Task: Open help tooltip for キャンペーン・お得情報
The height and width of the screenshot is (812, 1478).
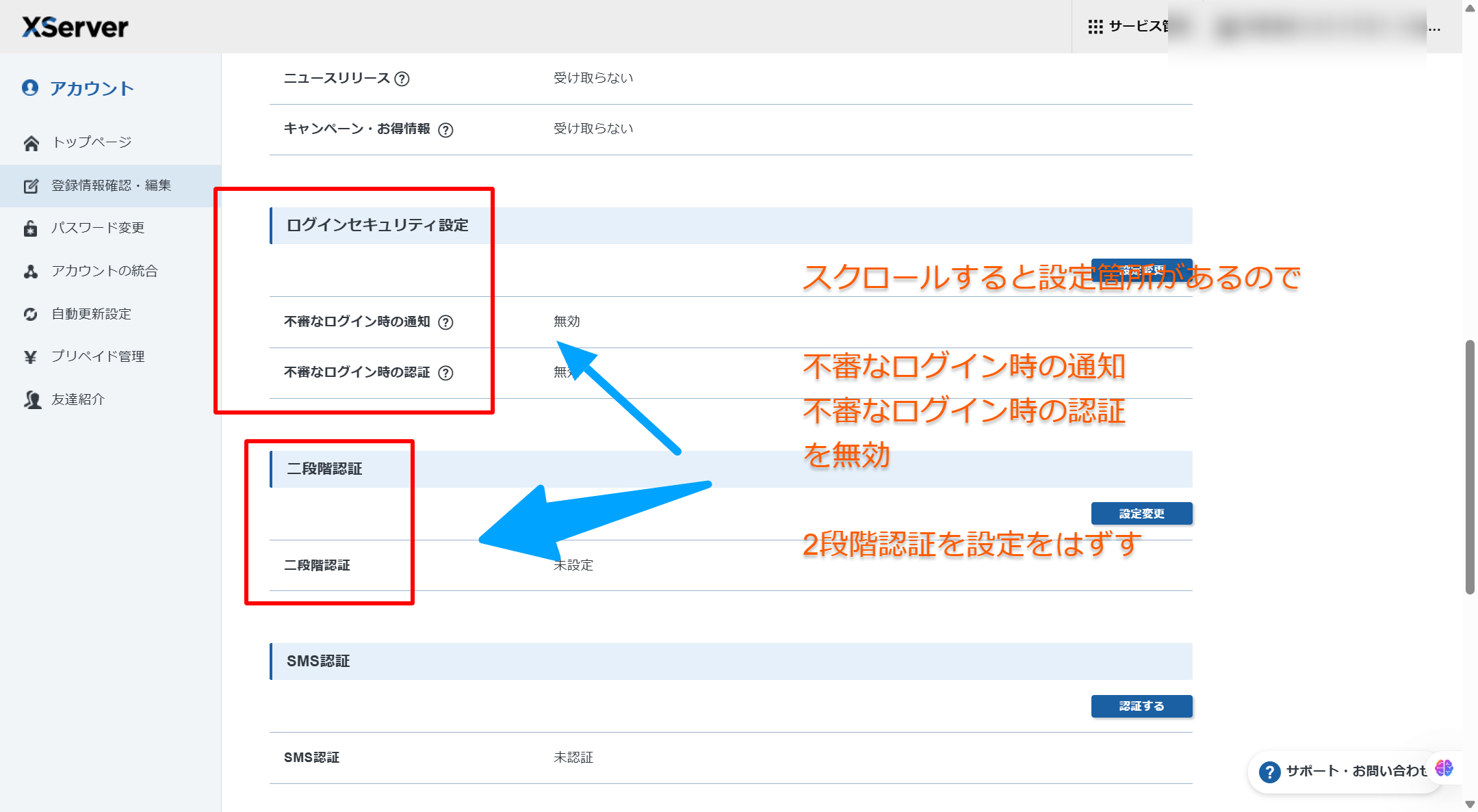Action: click(x=445, y=130)
